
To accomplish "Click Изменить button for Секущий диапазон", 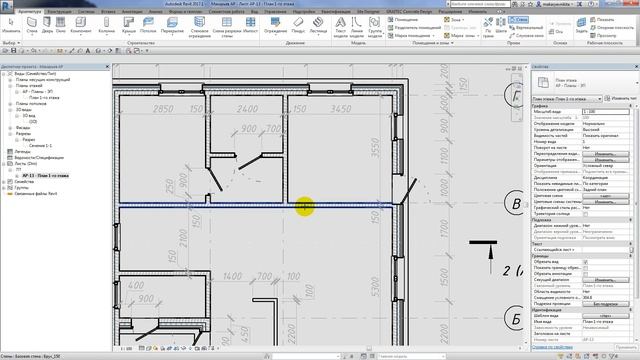I will coord(605,280).
